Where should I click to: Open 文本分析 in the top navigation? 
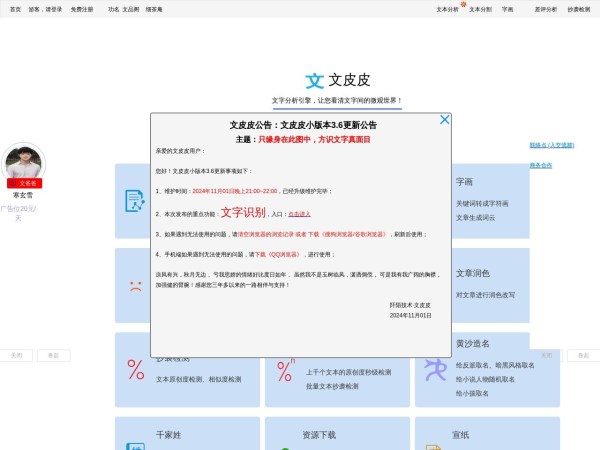coord(447,9)
